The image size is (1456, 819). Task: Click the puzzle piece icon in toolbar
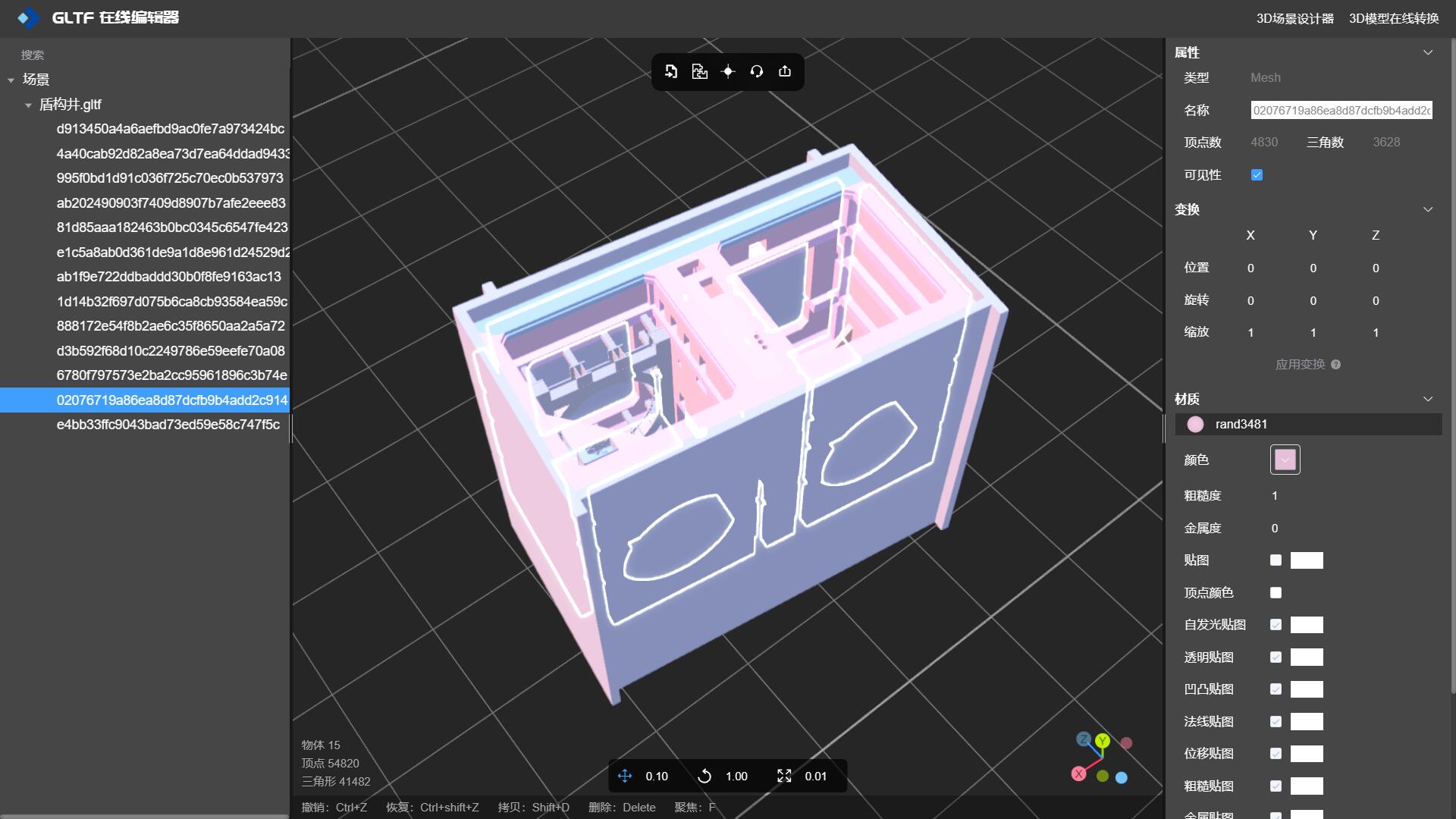699,71
